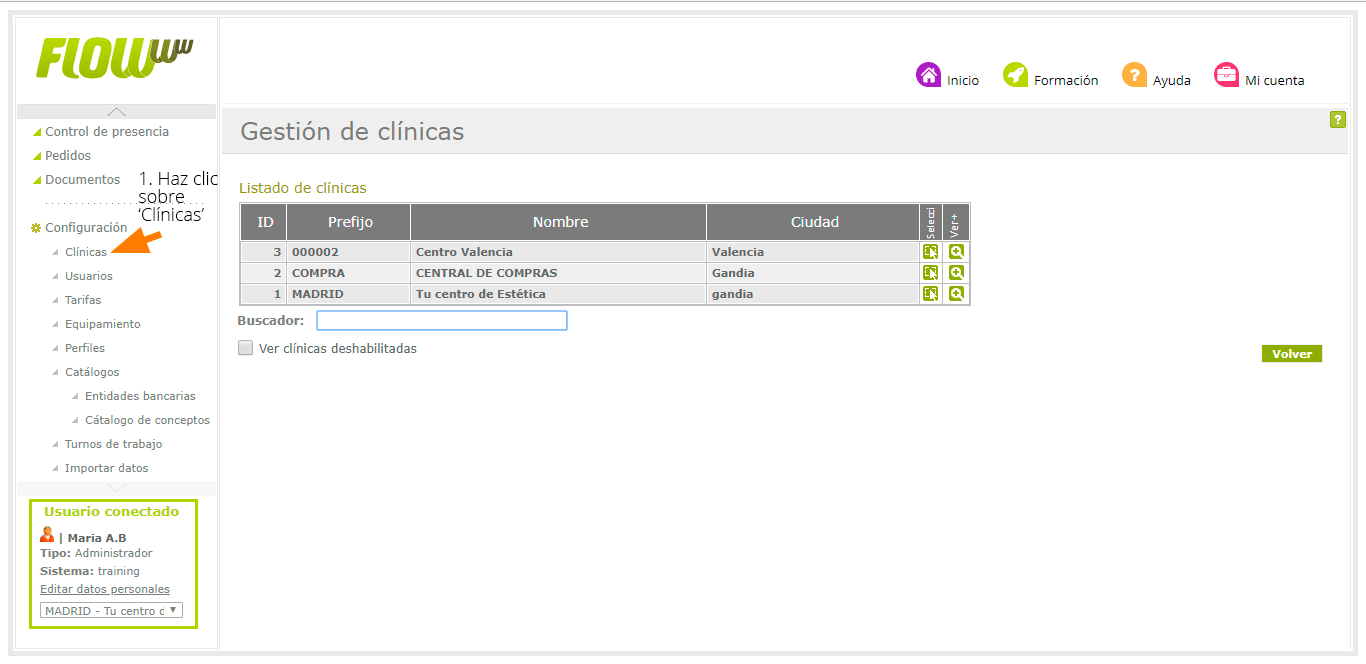Open Formación via the rocket icon
This screenshot has height=664, width=1366.
point(1015,75)
